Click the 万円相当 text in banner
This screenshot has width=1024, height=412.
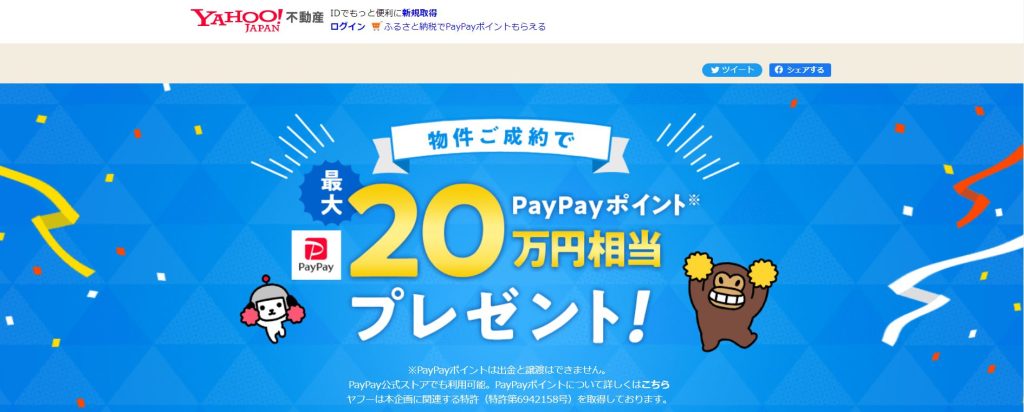(x=586, y=249)
